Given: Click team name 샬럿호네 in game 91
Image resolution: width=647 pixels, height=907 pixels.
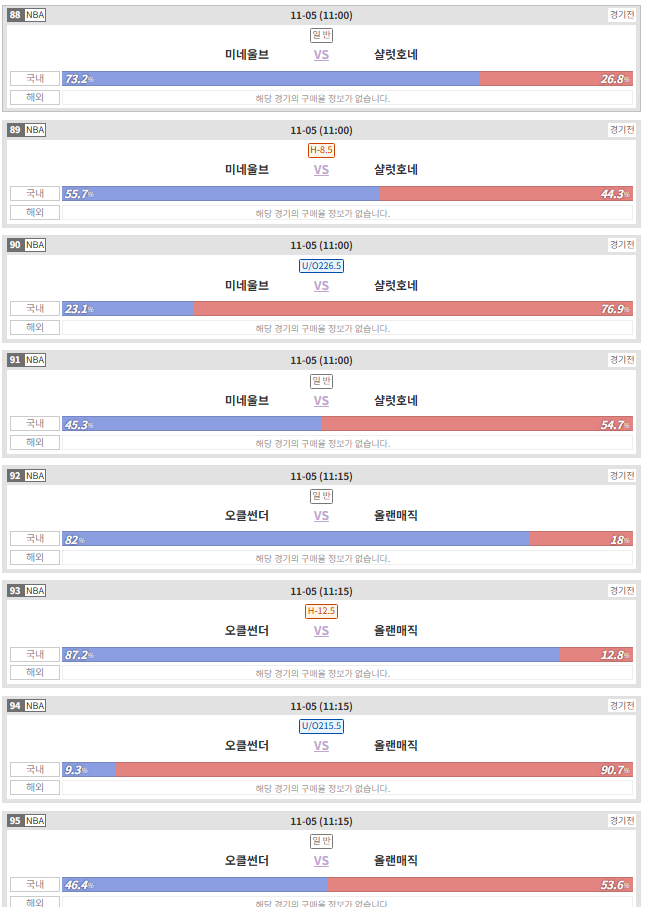Looking at the screenshot, I should tap(395, 400).
